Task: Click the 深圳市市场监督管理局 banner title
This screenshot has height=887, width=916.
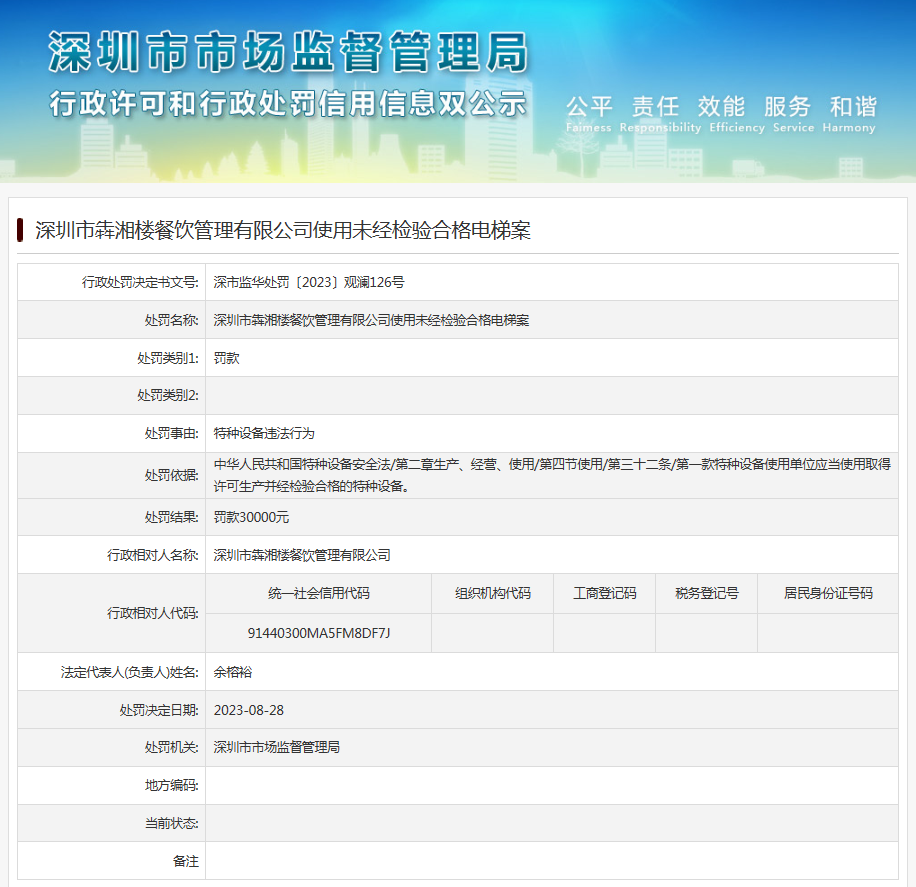Action: pyautogui.click(x=288, y=53)
